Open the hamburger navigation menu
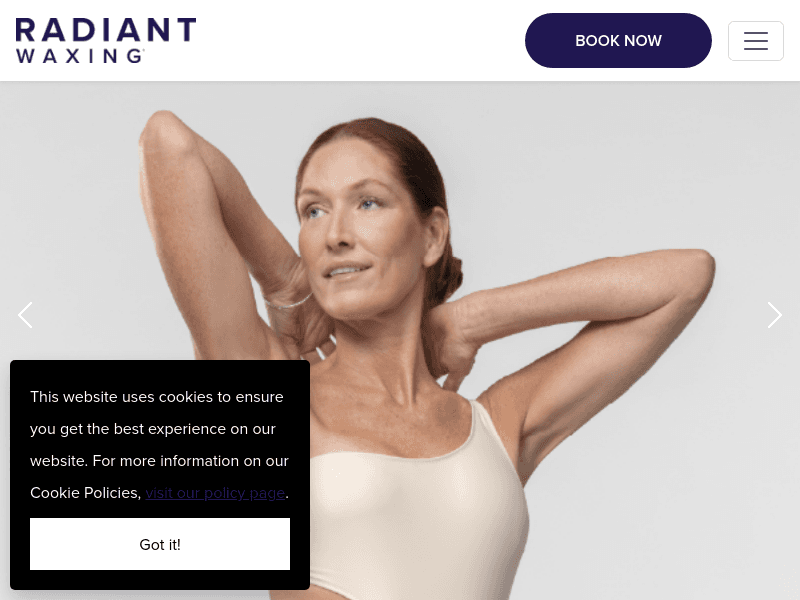This screenshot has width=800, height=600. pyautogui.click(x=756, y=41)
